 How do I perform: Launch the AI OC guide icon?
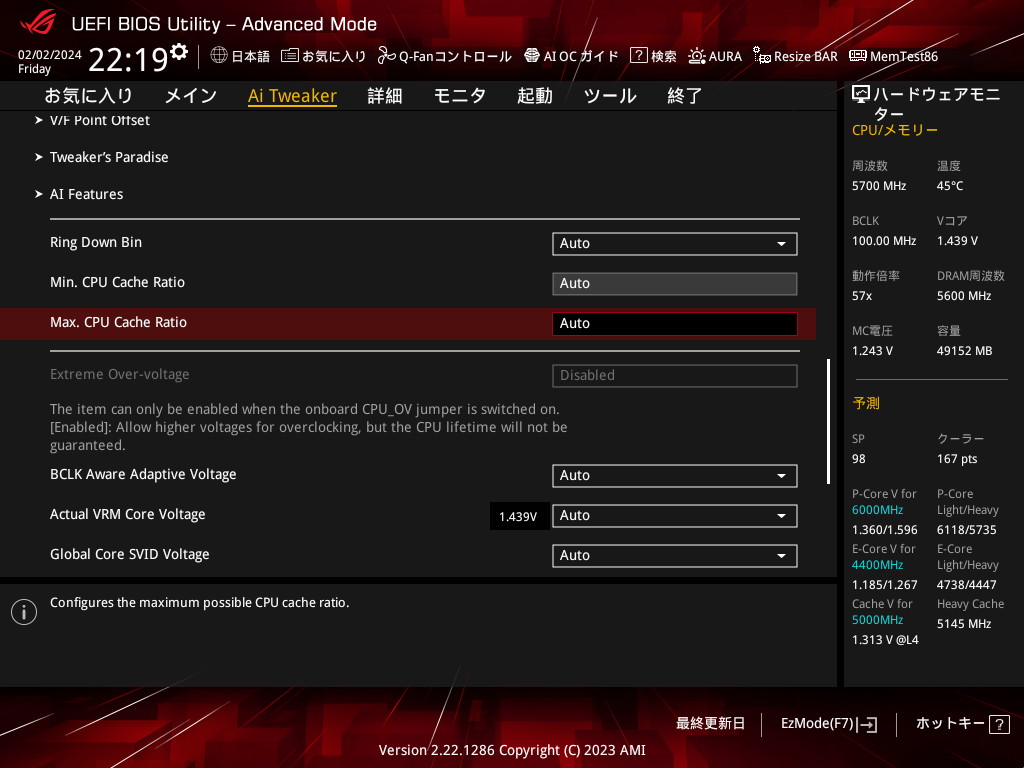(532, 56)
